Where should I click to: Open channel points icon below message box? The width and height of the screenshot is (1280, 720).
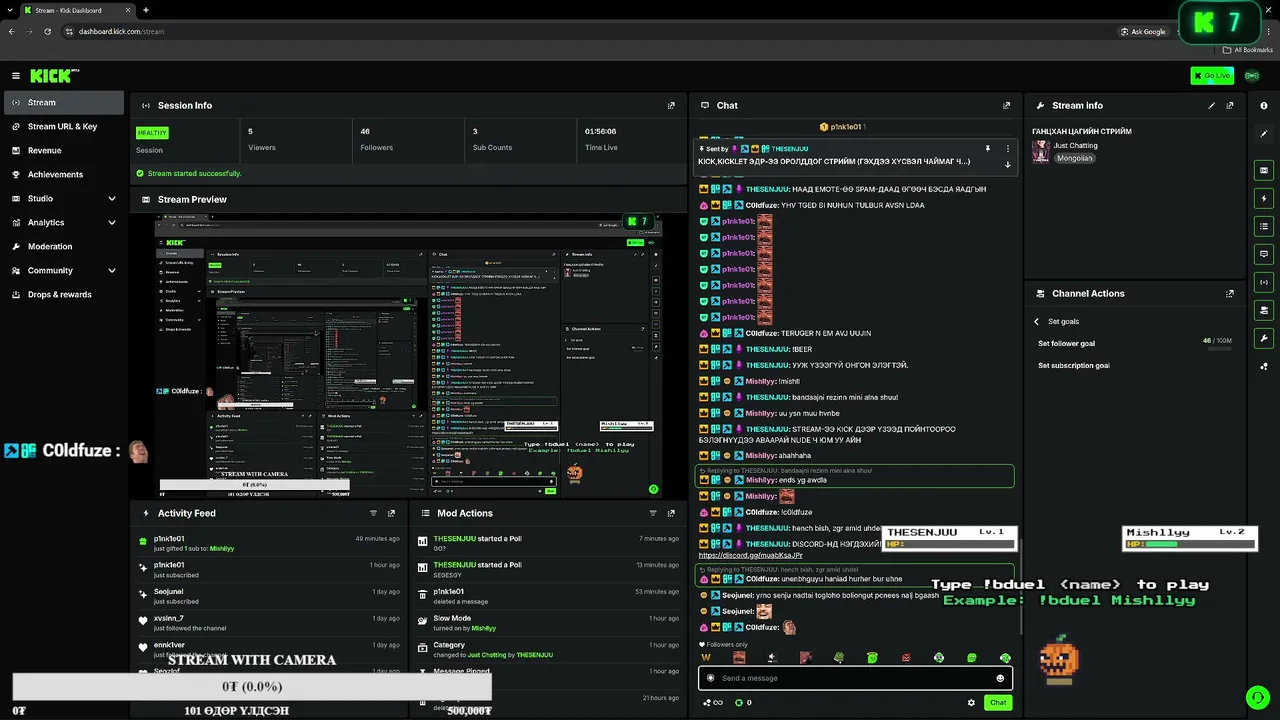[x=744, y=702]
